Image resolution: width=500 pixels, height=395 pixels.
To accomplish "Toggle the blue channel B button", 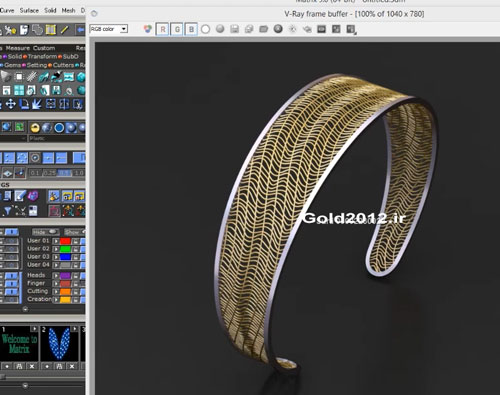I will 191,29.
